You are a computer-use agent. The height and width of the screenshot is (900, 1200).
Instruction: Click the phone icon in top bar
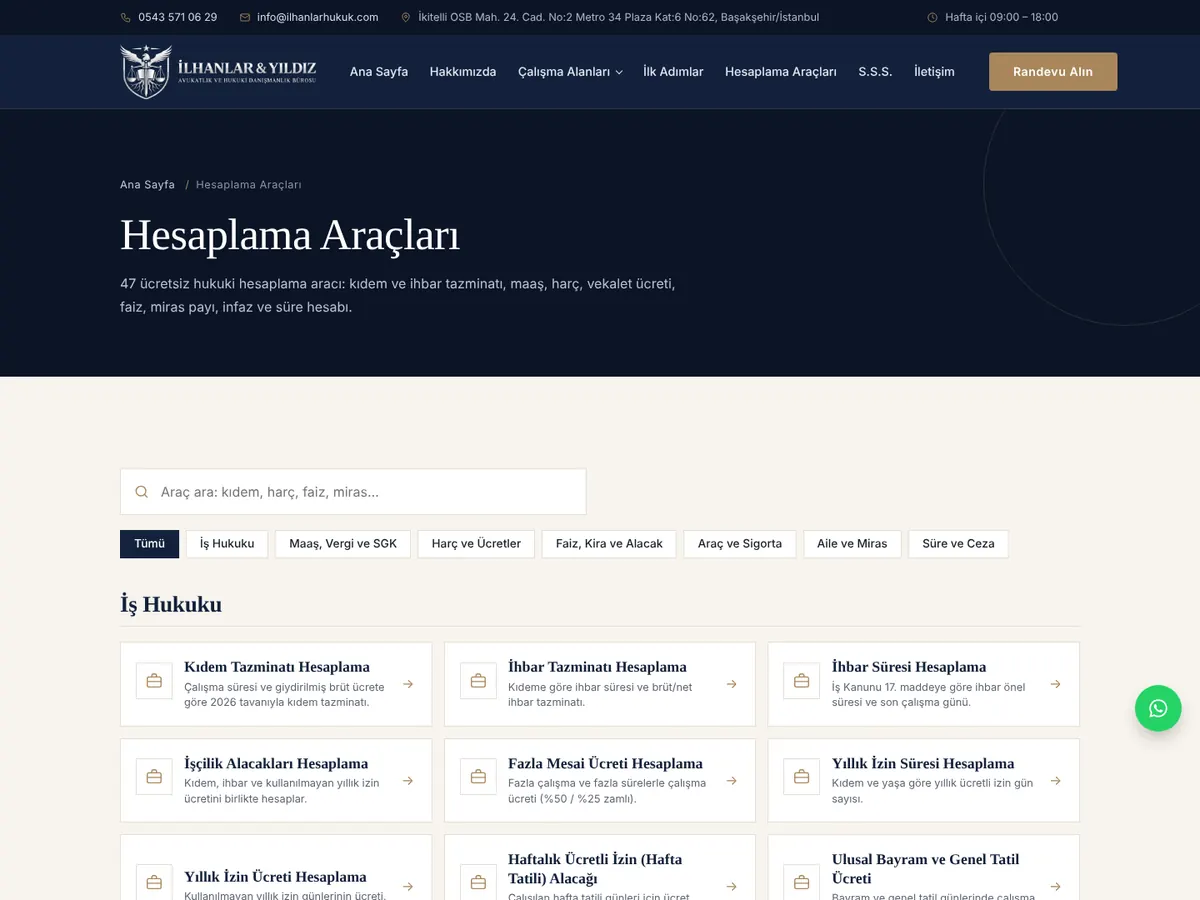tap(126, 17)
